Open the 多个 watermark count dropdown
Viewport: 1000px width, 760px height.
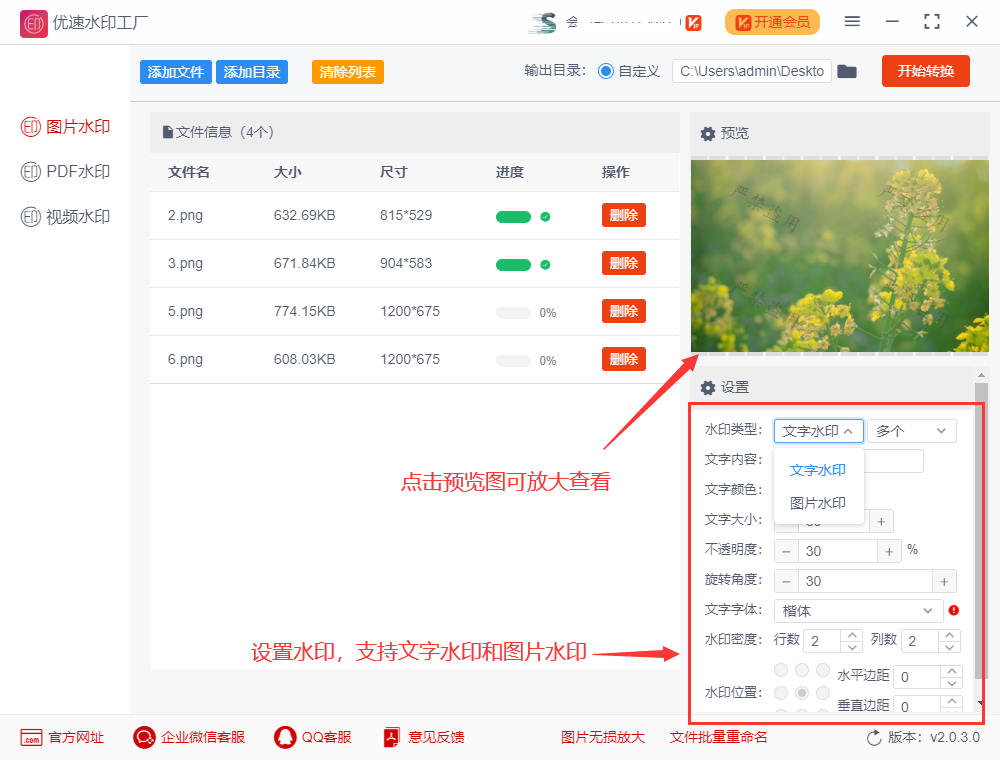[x=911, y=431]
